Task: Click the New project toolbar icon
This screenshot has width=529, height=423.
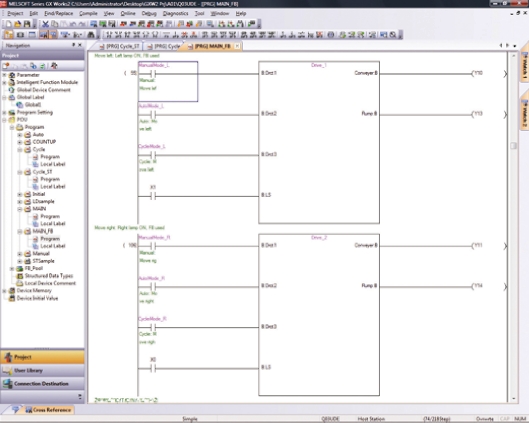Action: click(x=8, y=24)
